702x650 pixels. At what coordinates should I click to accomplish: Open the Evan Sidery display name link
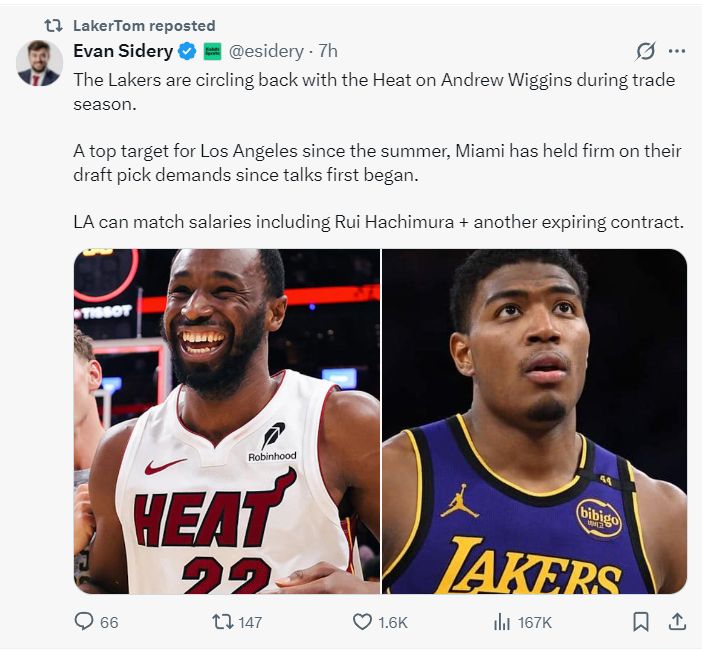tap(123, 51)
